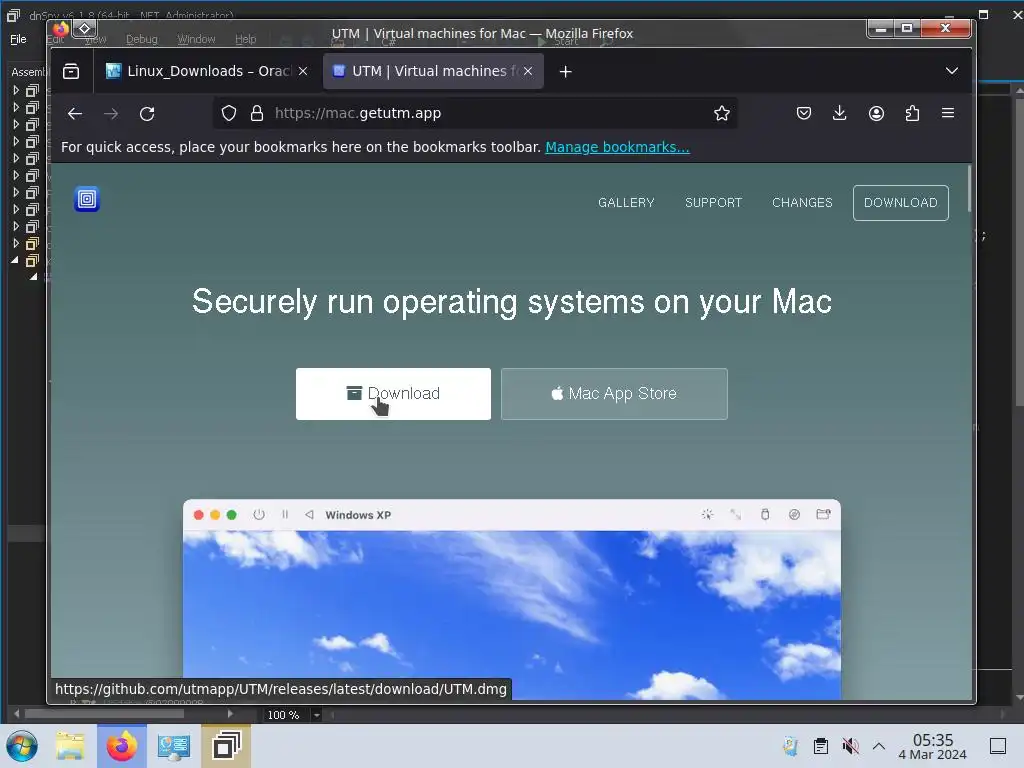
Task: Open the notification center icon
Action: (998, 746)
